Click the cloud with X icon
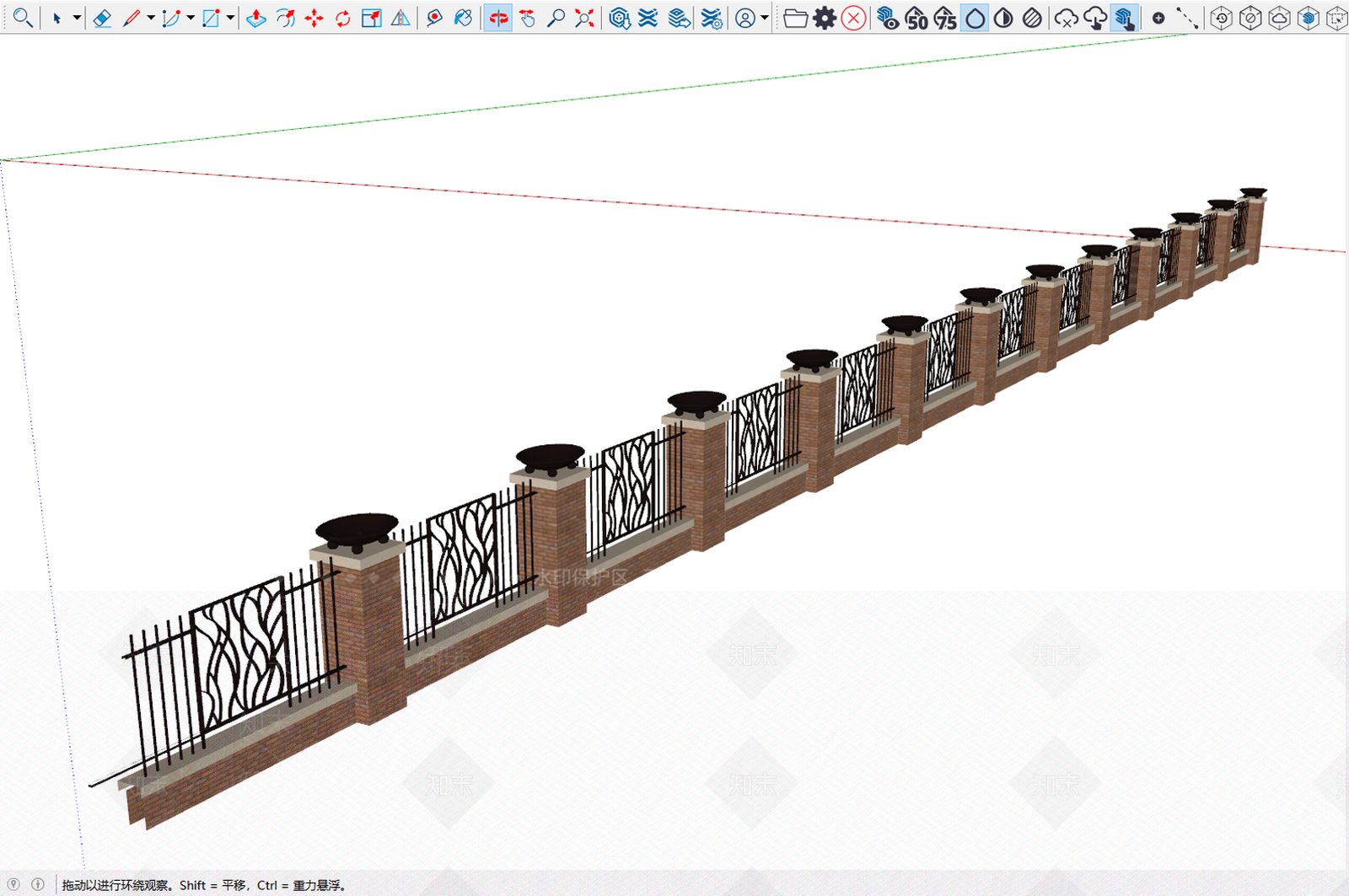Screen dimensions: 1349x896 coord(1067,18)
